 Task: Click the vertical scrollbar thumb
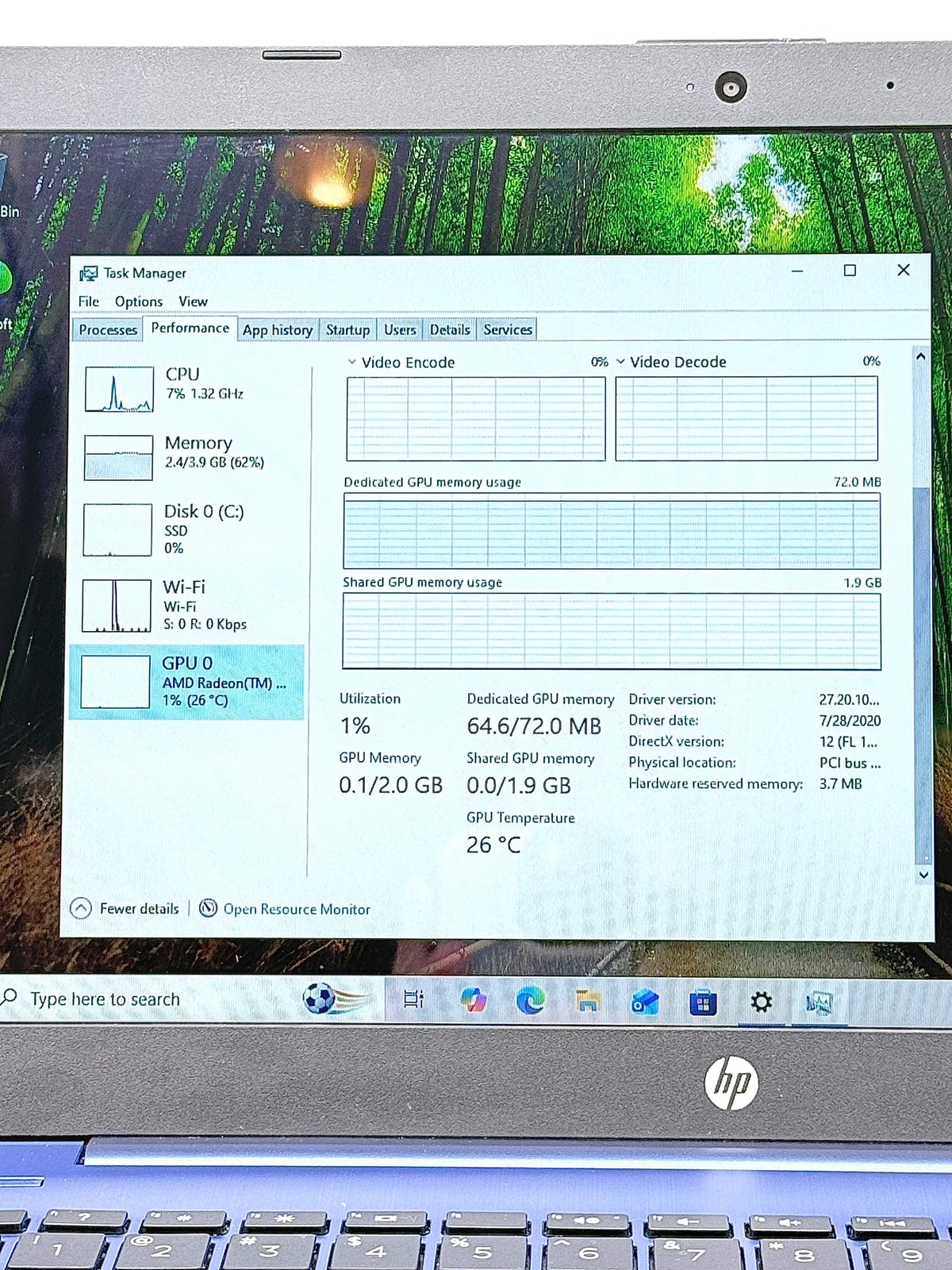(923, 675)
